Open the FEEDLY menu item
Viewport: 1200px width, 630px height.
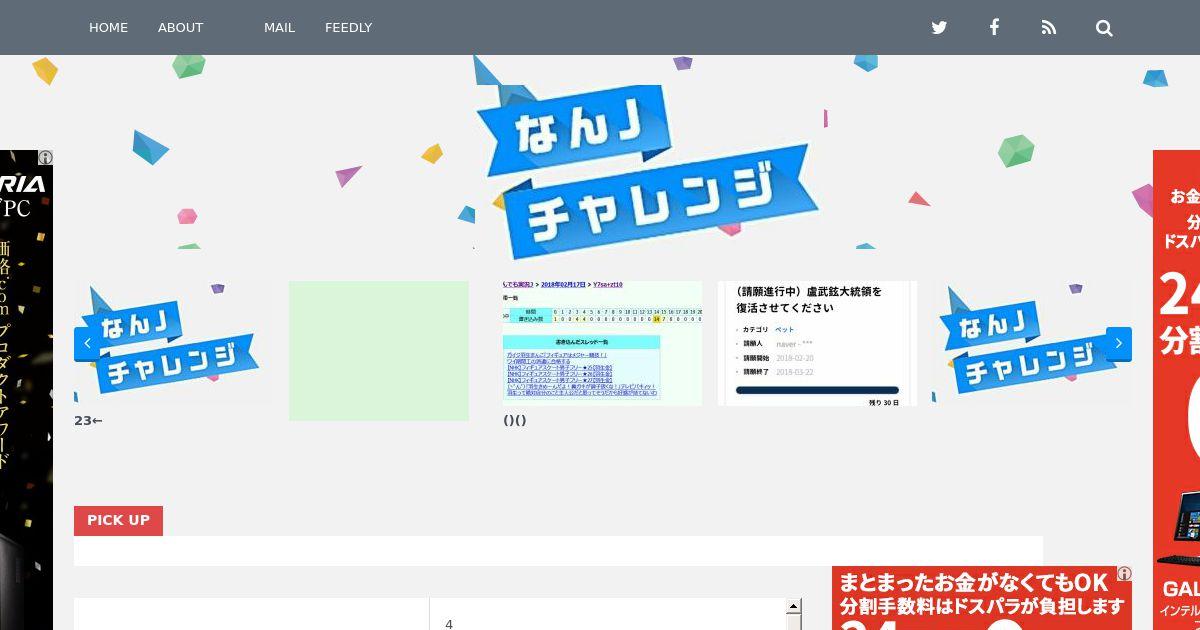pyautogui.click(x=348, y=28)
